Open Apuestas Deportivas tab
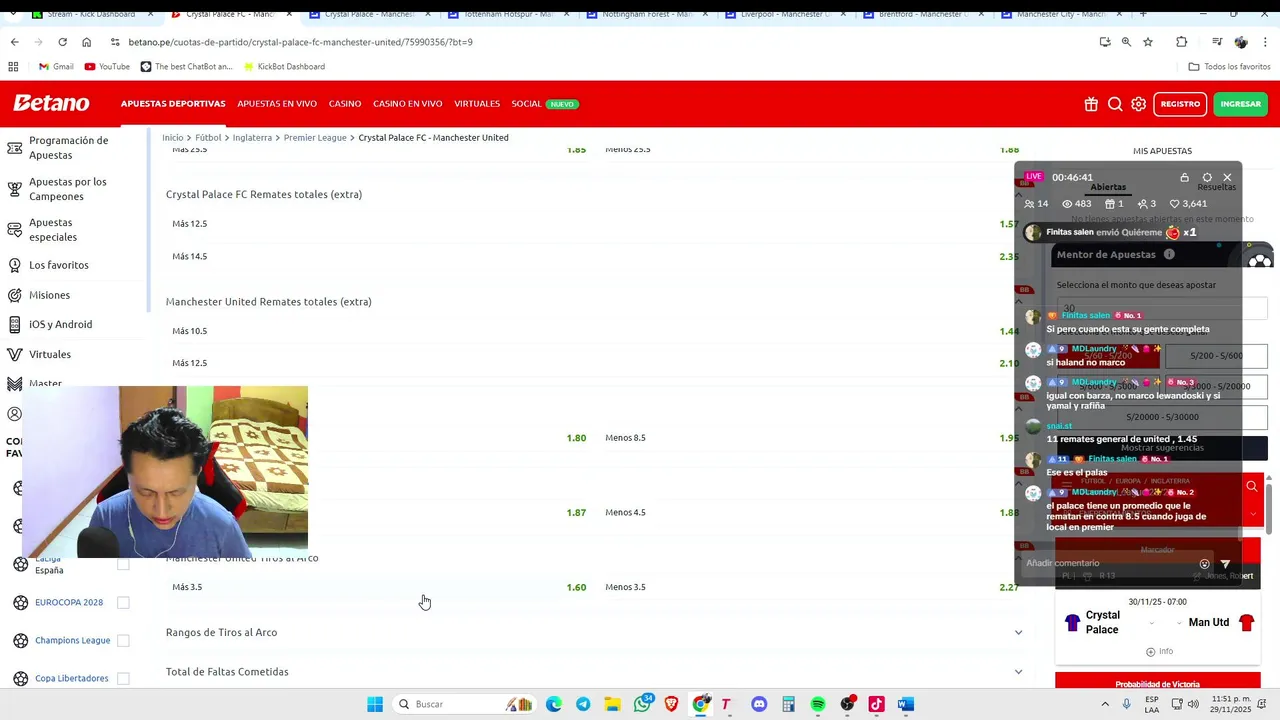The height and width of the screenshot is (720, 1280). point(173,104)
